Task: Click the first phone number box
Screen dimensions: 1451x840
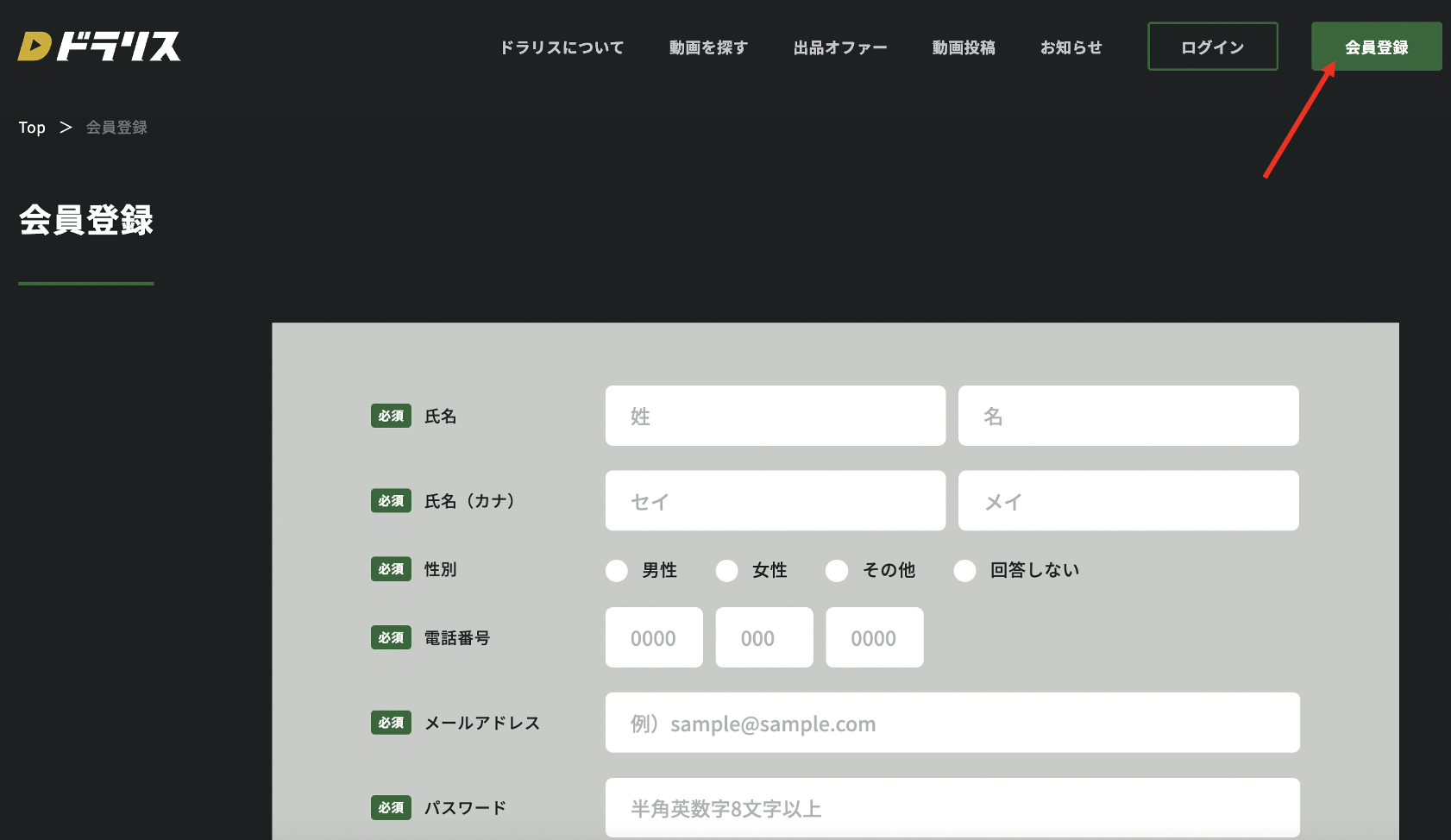Action: coord(654,637)
